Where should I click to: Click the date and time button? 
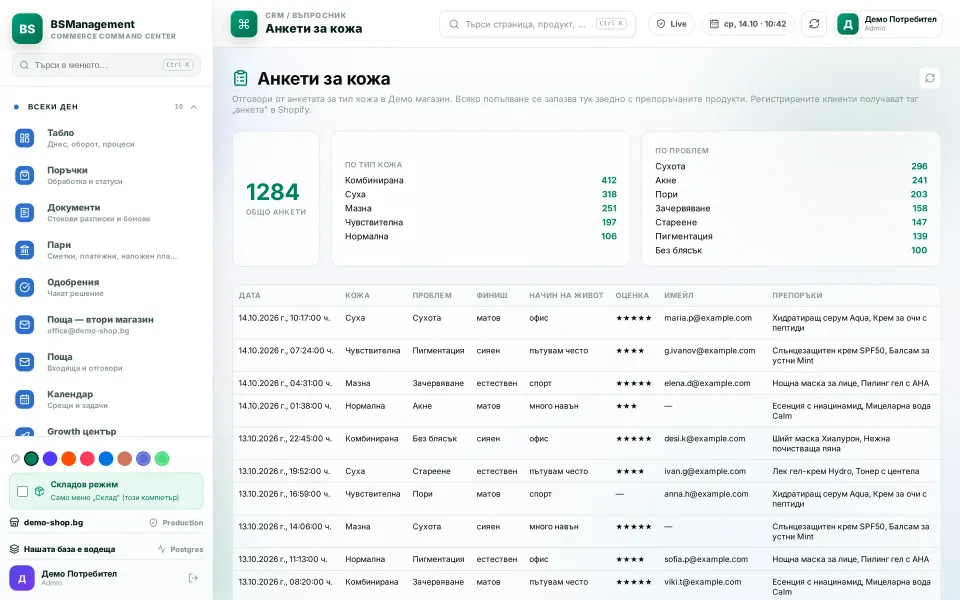click(748, 24)
